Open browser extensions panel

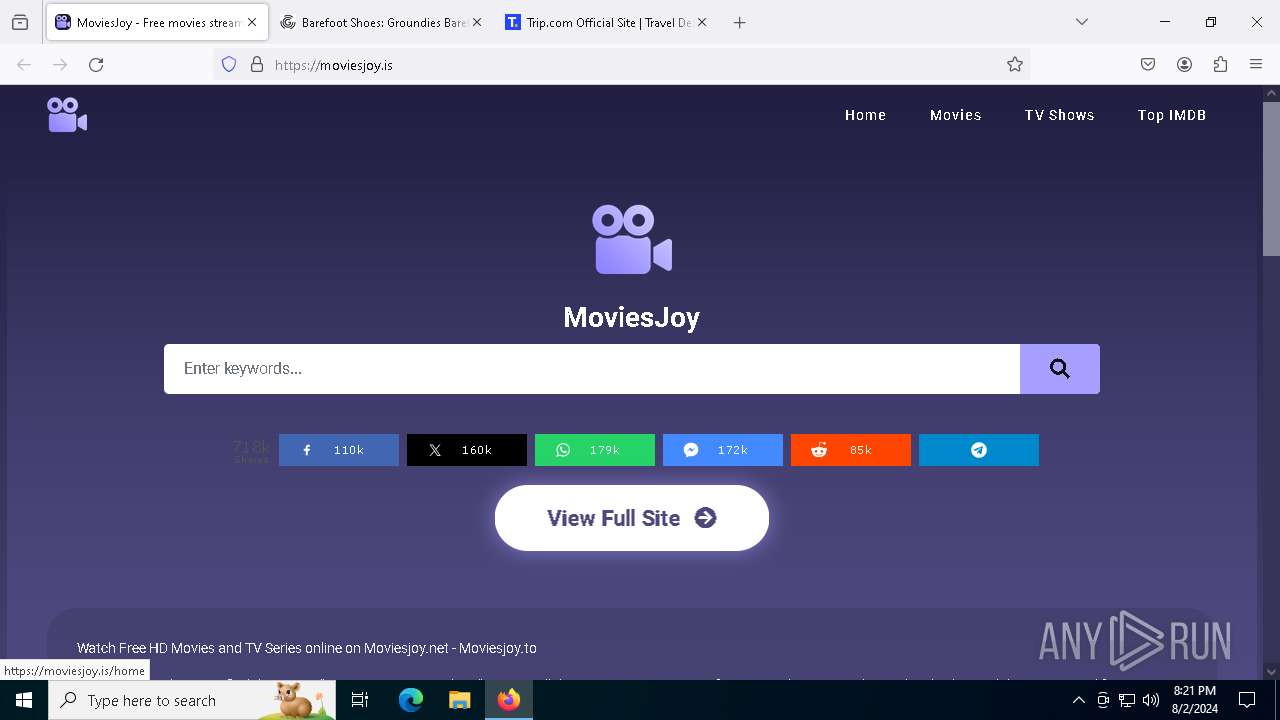pyautogui.click(x=1220, y=65)
